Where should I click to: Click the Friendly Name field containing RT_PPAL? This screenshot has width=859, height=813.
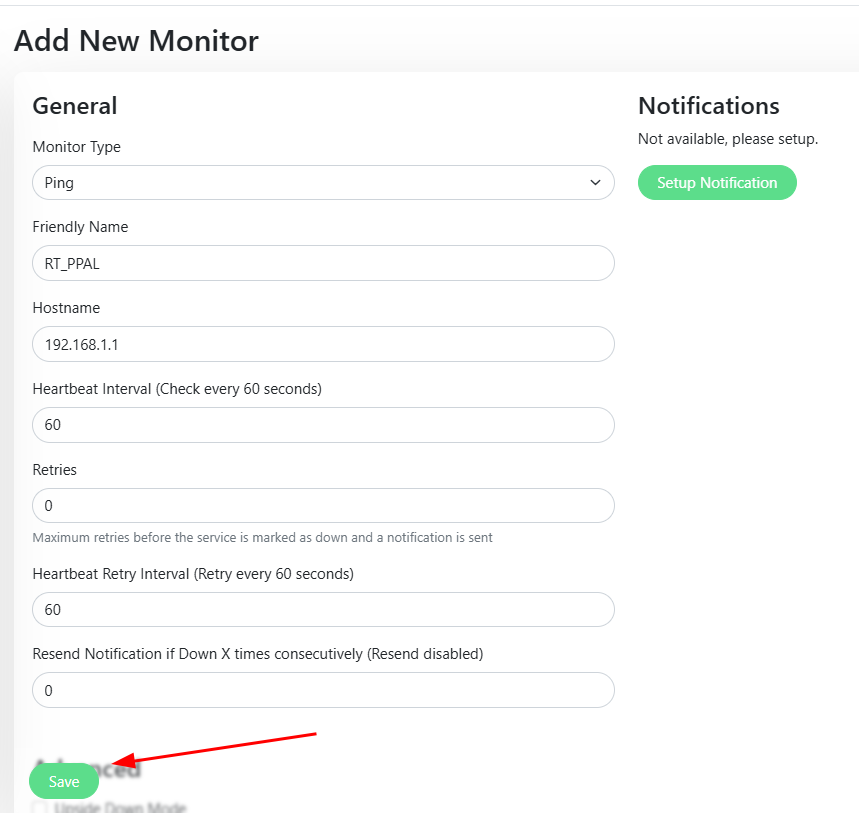tap(322, 263)
